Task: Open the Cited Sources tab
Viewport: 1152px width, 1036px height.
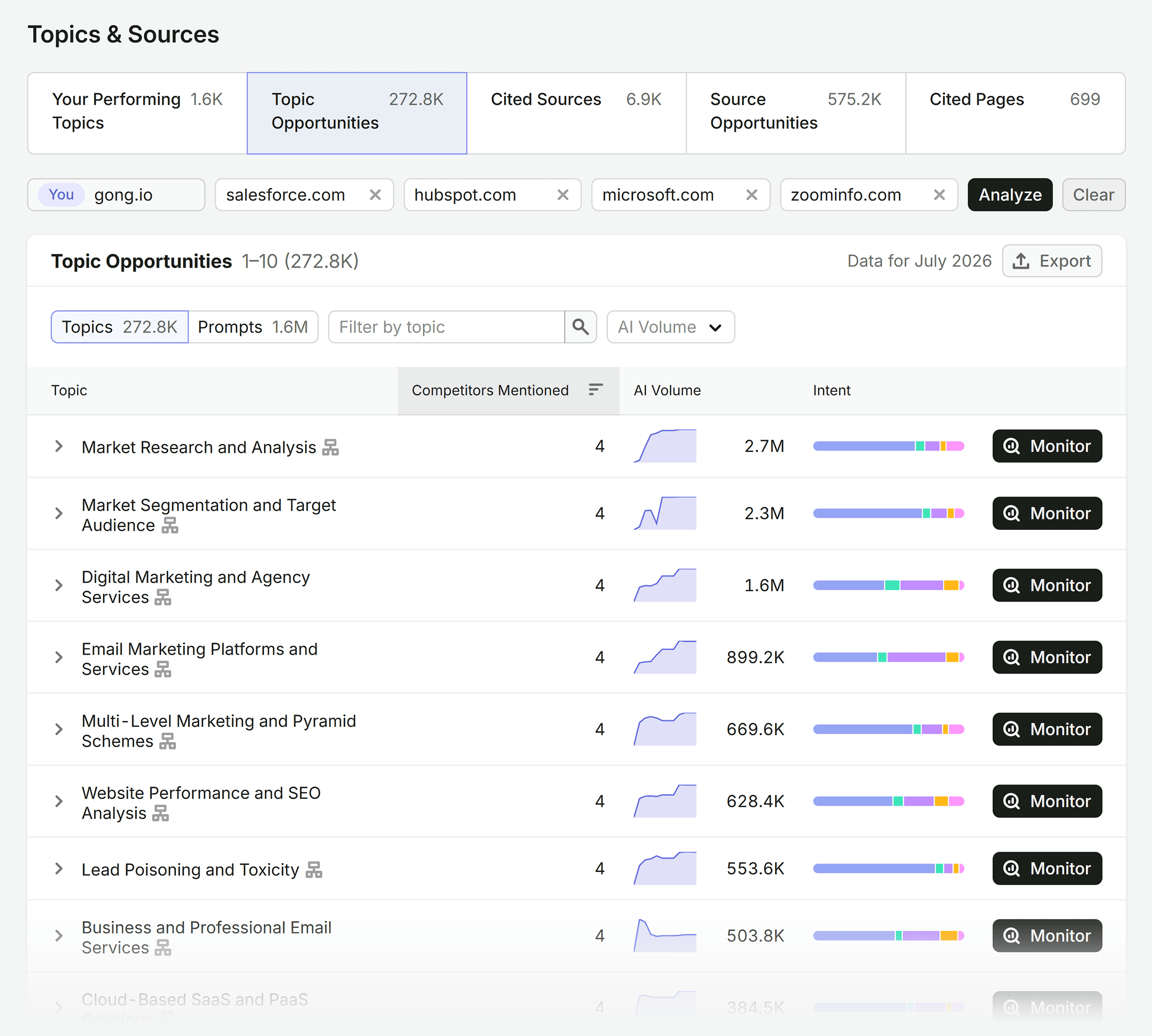Action: [576, 113]
